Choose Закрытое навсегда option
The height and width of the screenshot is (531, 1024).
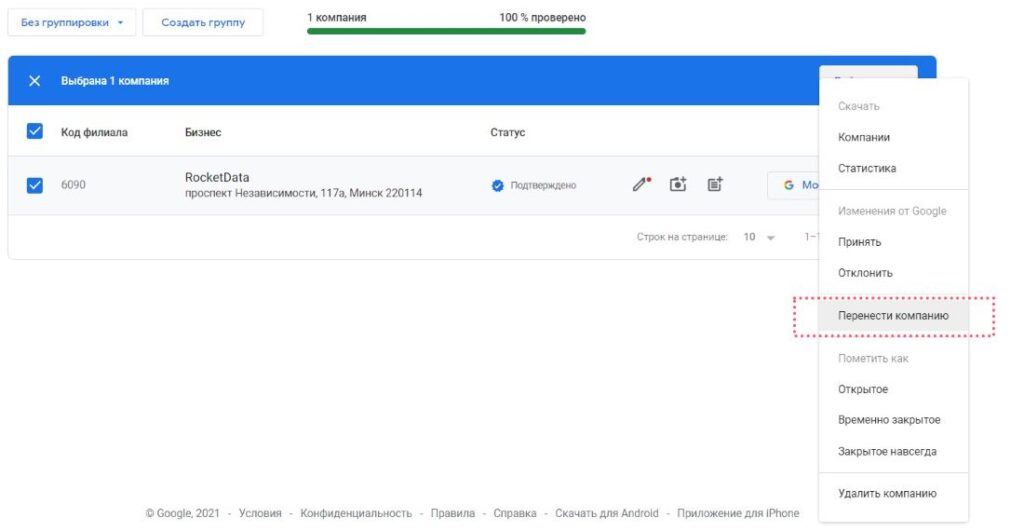887,451
